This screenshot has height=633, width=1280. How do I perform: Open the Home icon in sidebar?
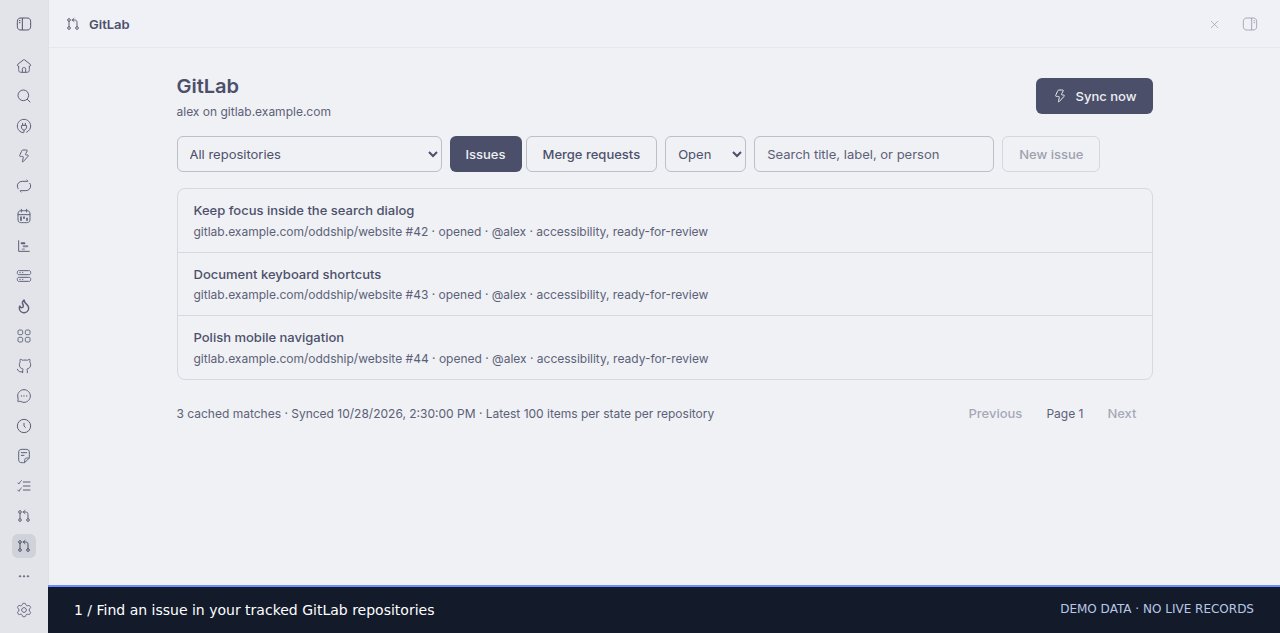(24, 66)
